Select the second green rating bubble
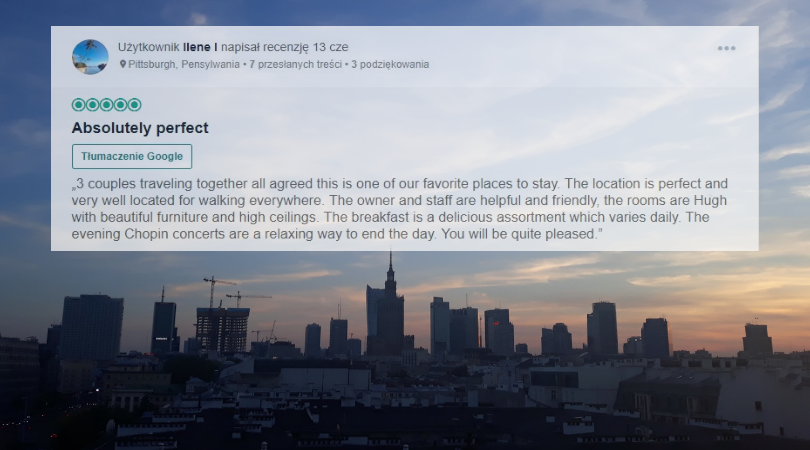The height and width of the screenshot is (450, 810). click(x=92, y=105)
